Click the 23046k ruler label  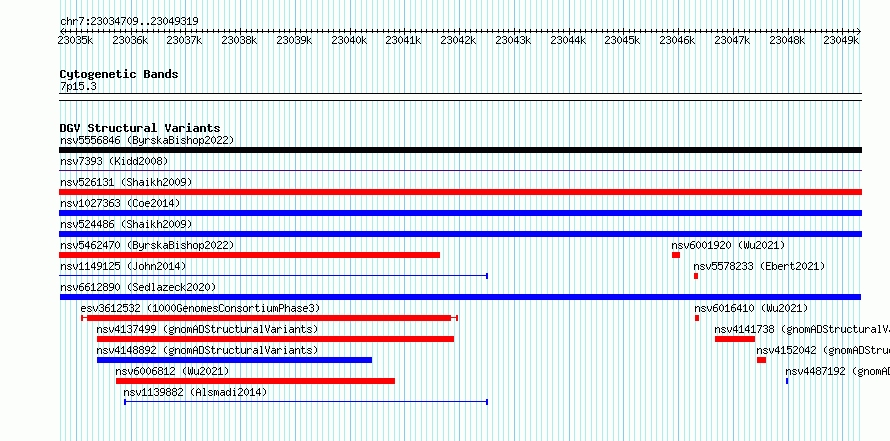tap(677, 40)
